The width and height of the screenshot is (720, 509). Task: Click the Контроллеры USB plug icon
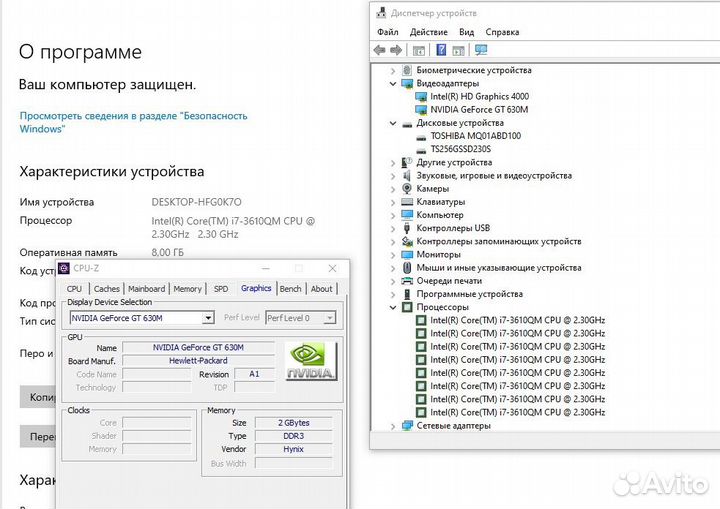click(407, 228)
